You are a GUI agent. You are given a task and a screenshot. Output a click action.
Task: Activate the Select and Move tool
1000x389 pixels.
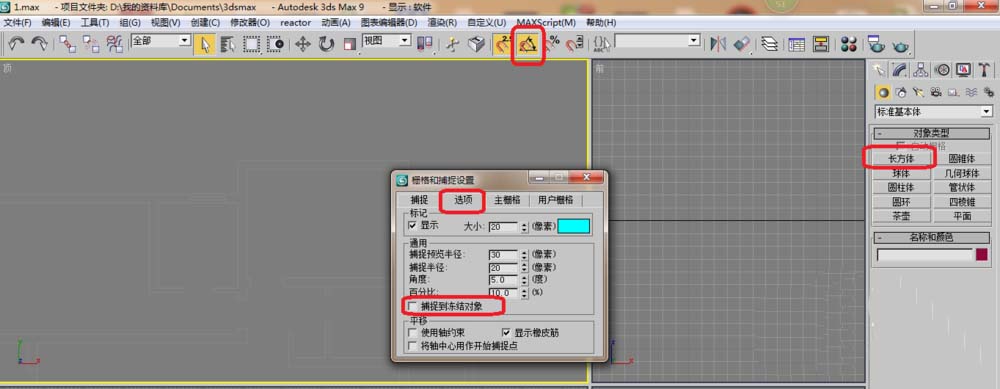point(302,44)
